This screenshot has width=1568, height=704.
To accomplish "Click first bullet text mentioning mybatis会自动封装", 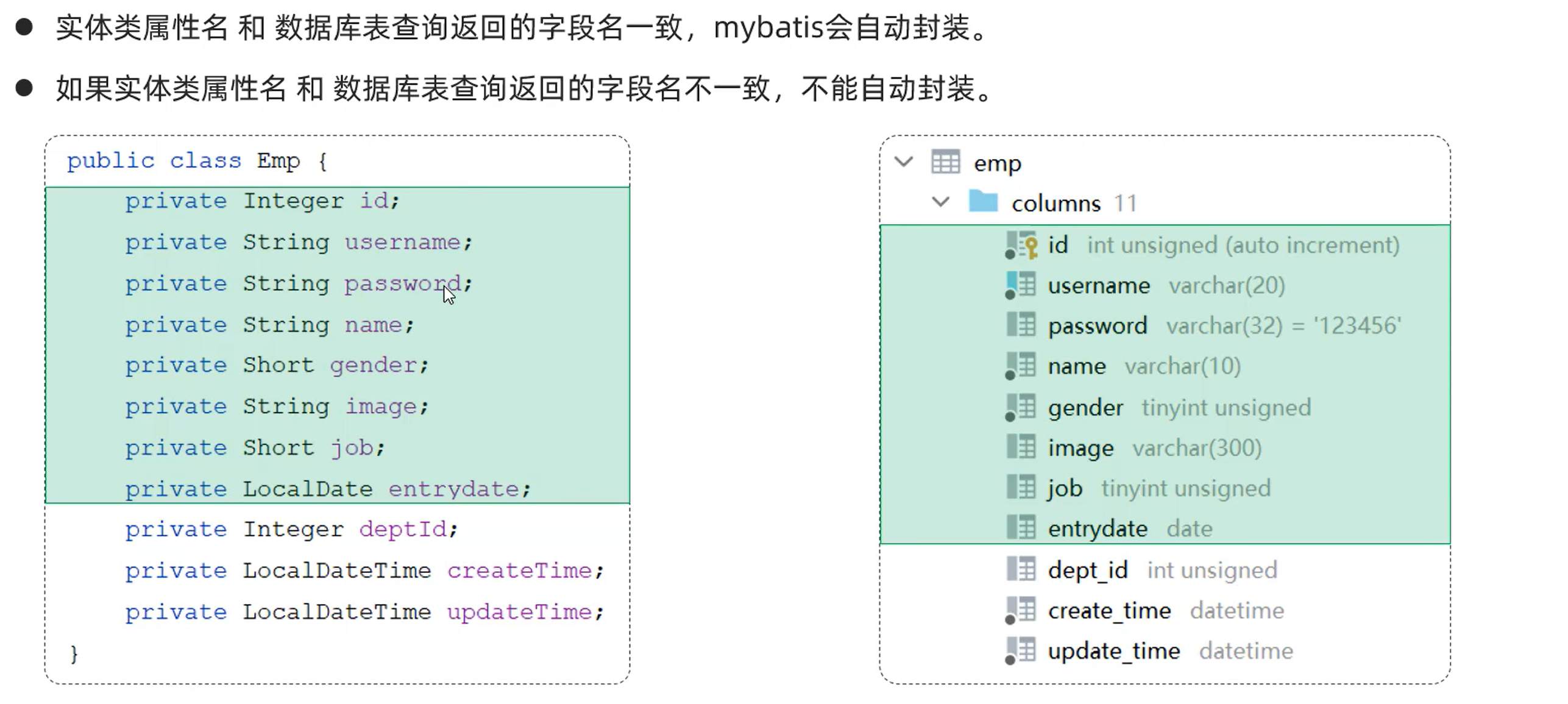I will [522, 28].
